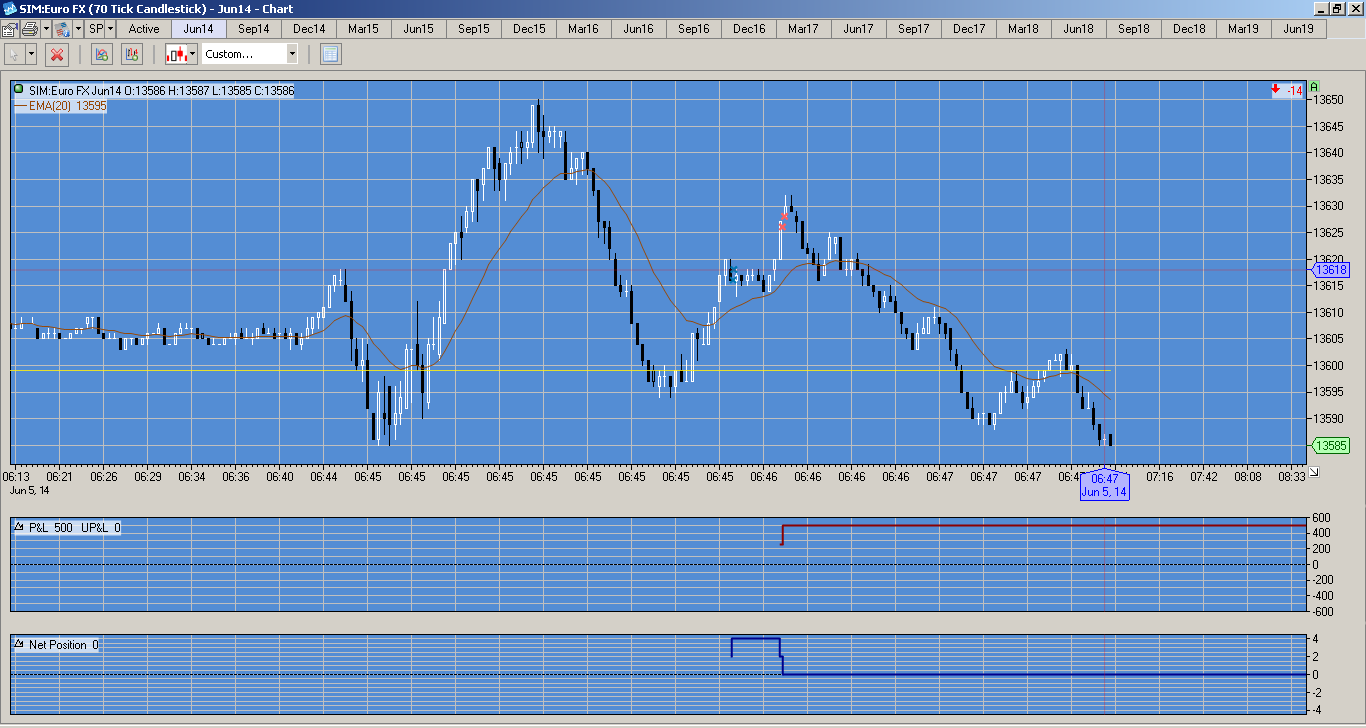Click the chart app icon in the title bar
Image resolution: width=1366 pixels, height=728 pixels.
(10, 9)
